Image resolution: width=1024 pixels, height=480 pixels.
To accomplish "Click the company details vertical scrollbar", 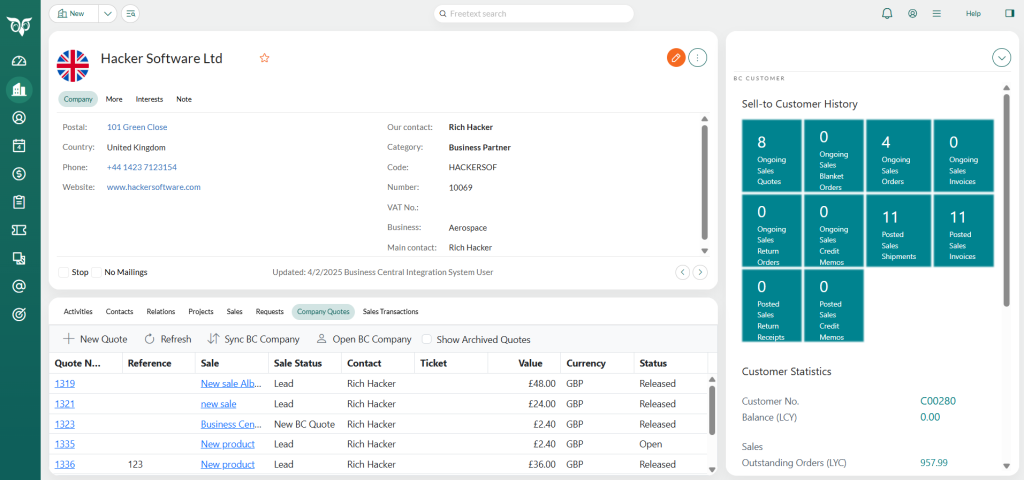I will point(704,185).
